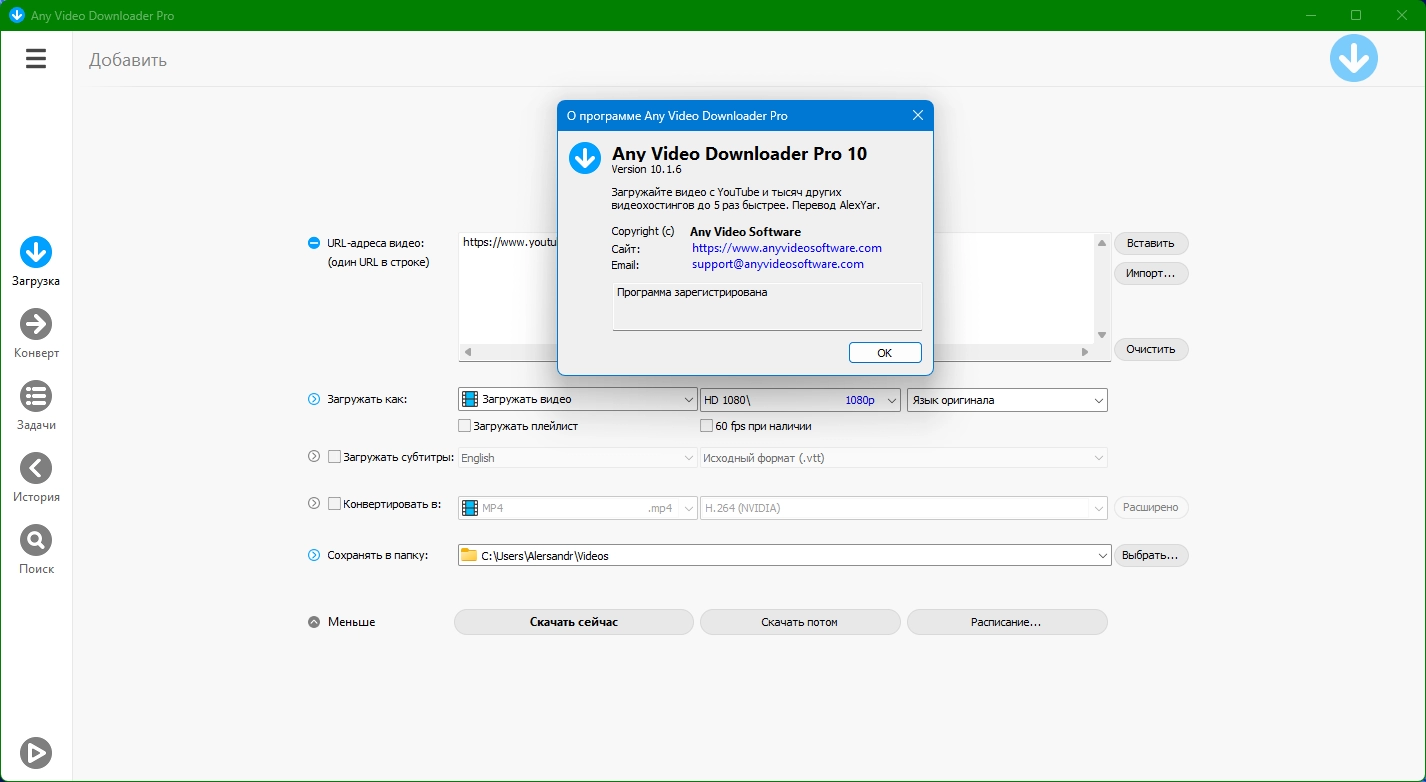Image resolution: width=1426 pixels, height=782 pixels.
Task: Click the film icon in Загружать видео box
Action: click(470, 399)
